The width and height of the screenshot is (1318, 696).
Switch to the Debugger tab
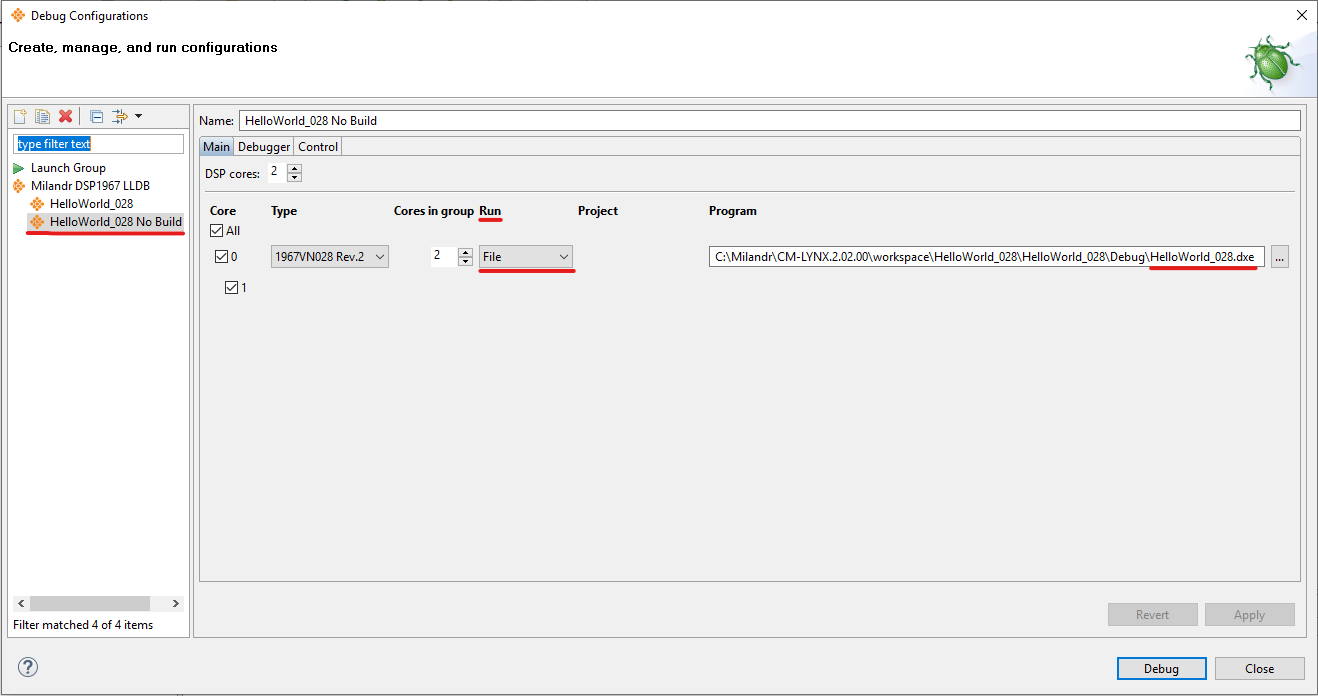263,147
